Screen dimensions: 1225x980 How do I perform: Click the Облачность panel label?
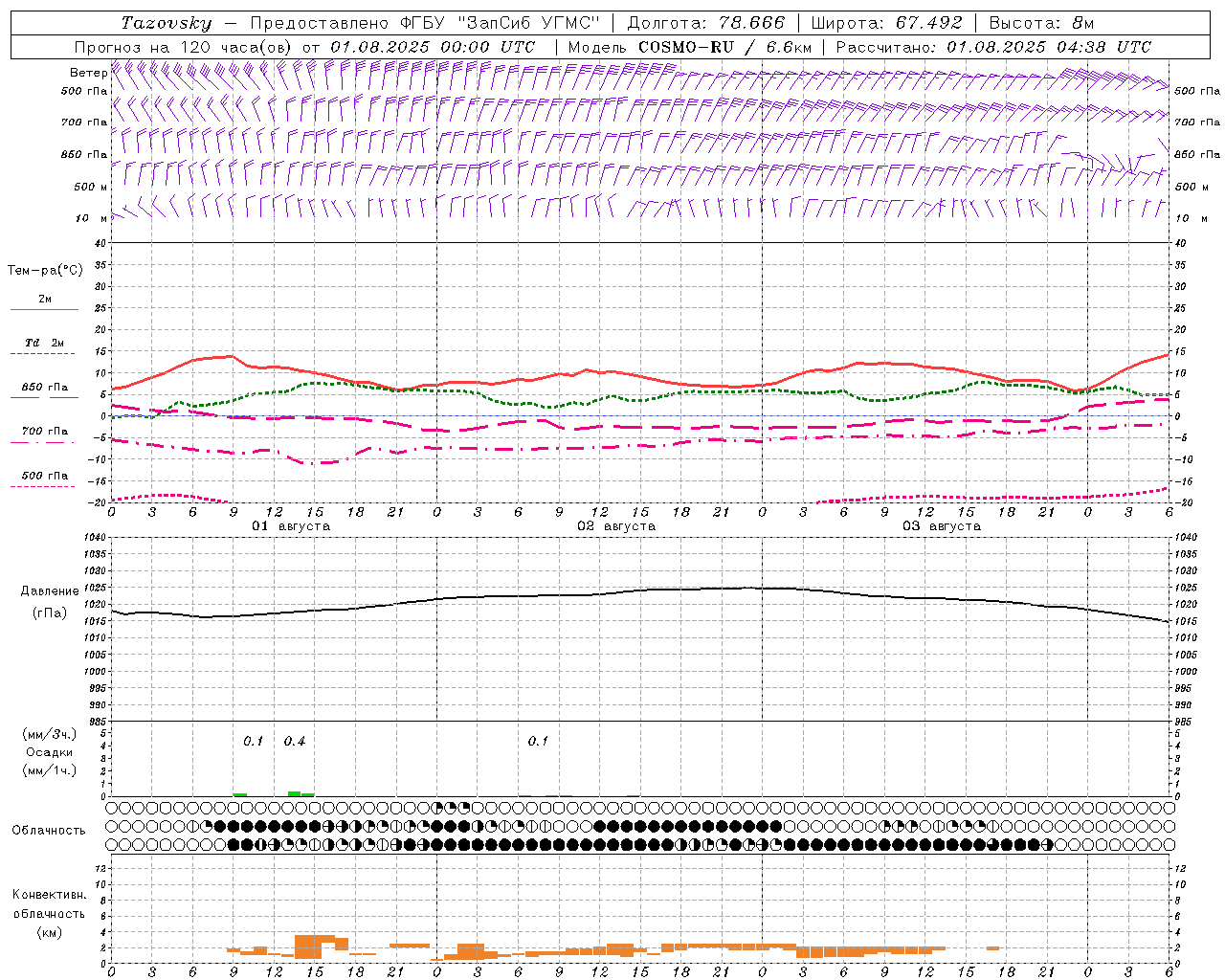(49, 831)
